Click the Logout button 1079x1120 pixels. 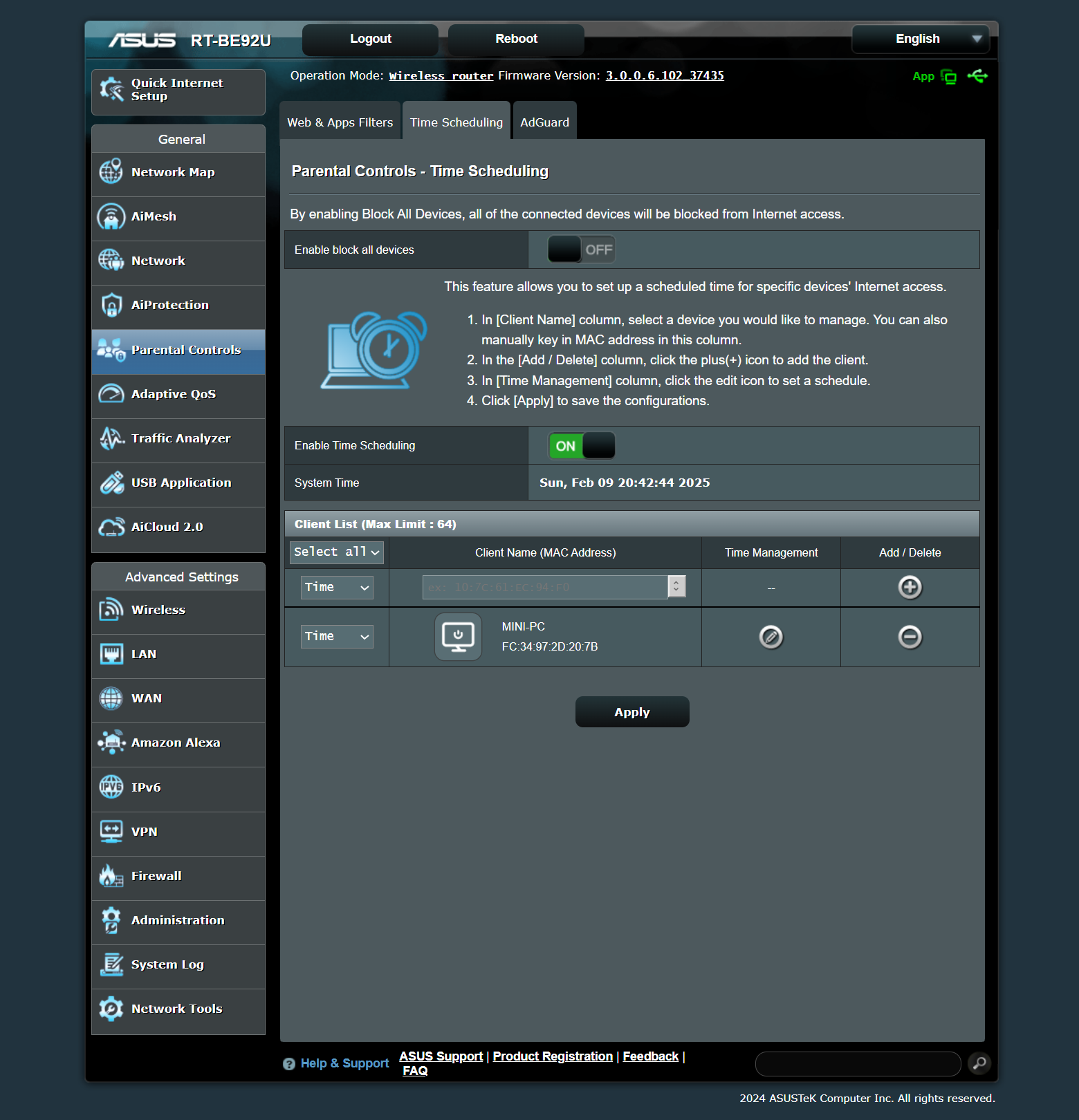[371, 39]
